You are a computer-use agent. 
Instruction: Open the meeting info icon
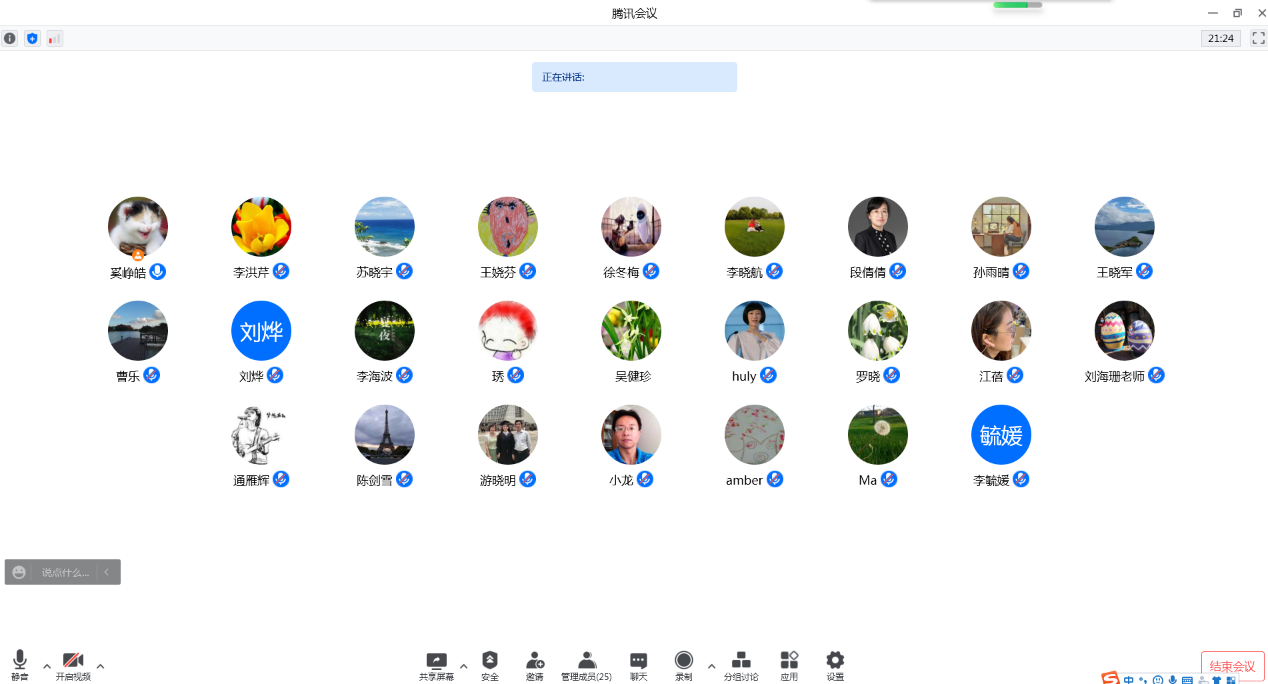(10, 38)
